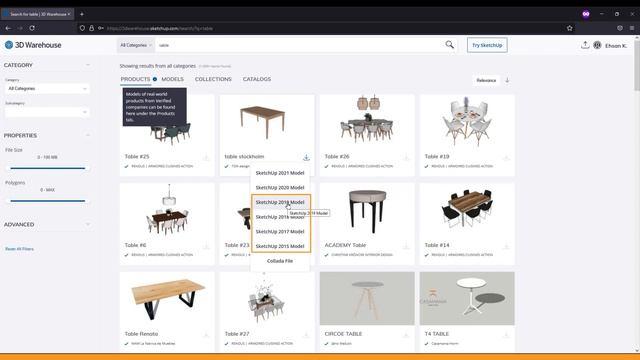The image size is (640, 360).
Task: Click download icon on Table #6
Action: tap(206, 246)
